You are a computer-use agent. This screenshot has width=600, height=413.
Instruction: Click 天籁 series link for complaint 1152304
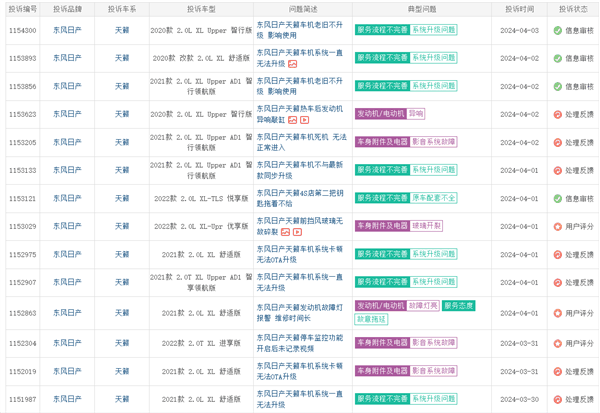click(x=121, y=343)
